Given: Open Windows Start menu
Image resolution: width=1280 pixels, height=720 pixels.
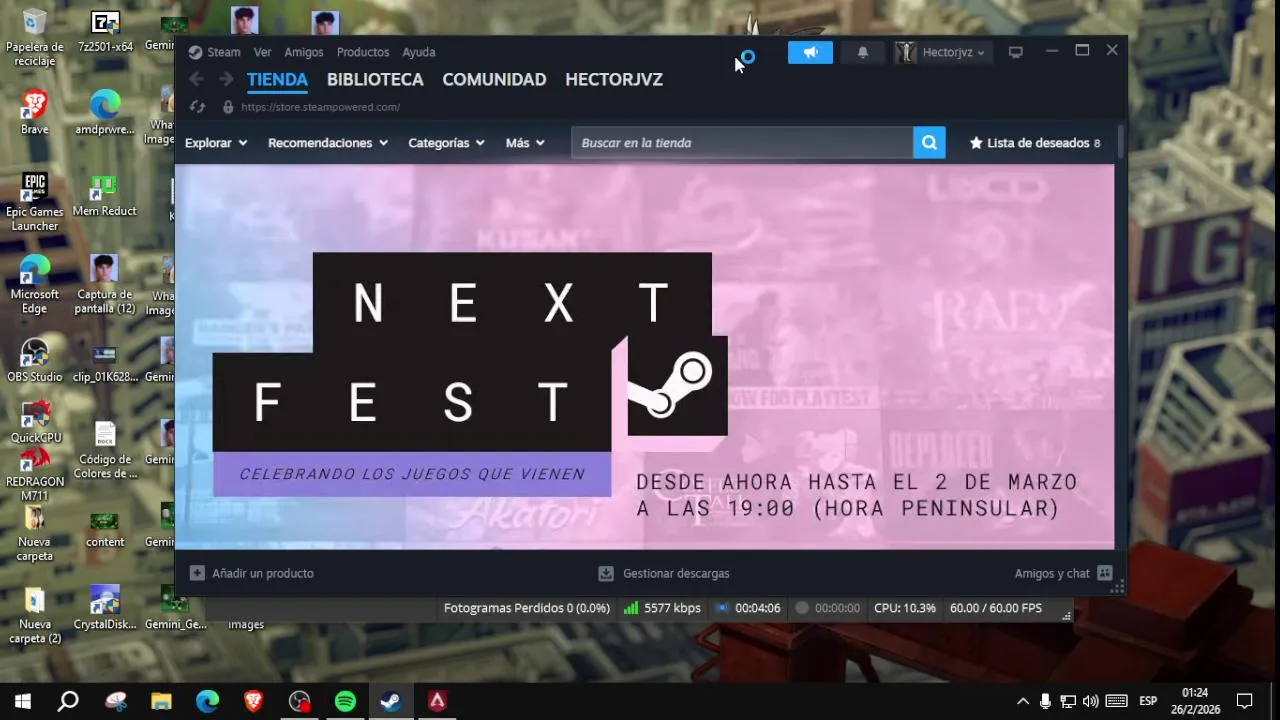Looking at the screenshot, I should click(x=22, y=701).
